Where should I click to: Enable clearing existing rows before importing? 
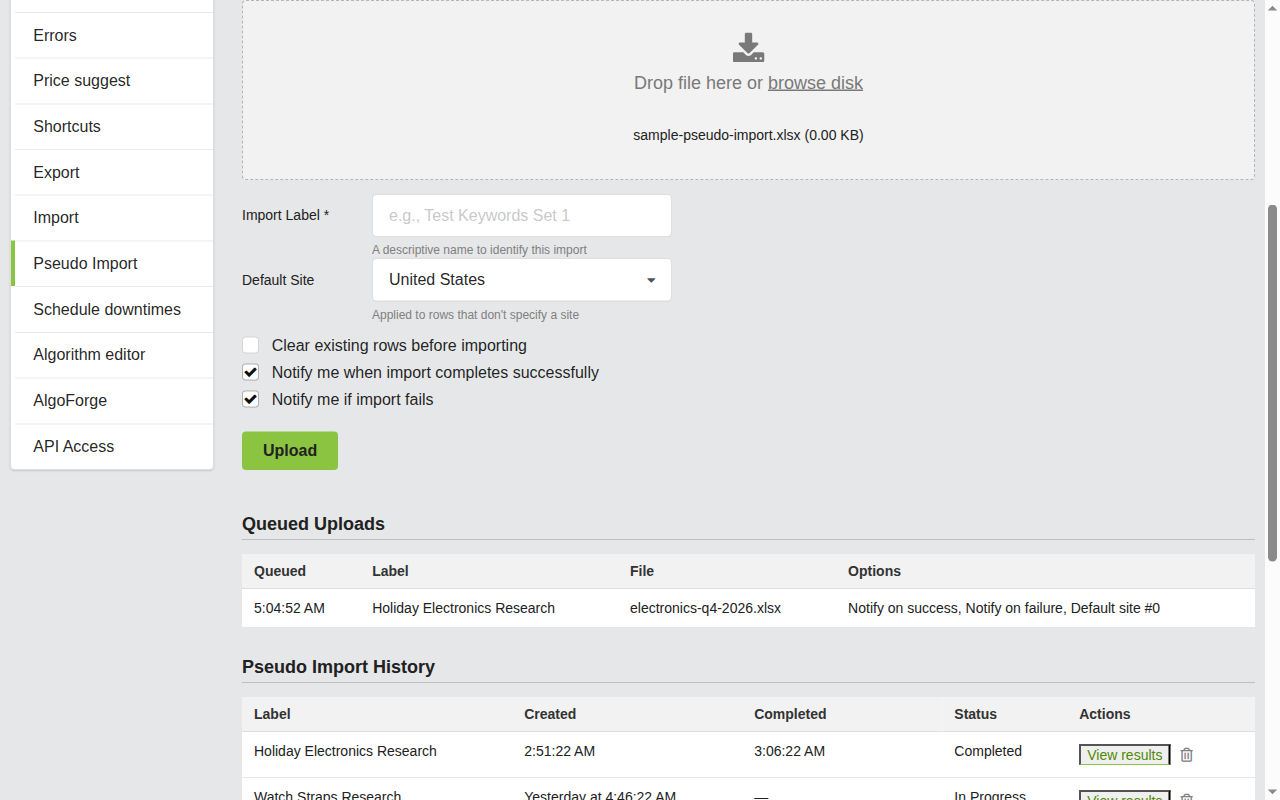click(x=250, y=344)
